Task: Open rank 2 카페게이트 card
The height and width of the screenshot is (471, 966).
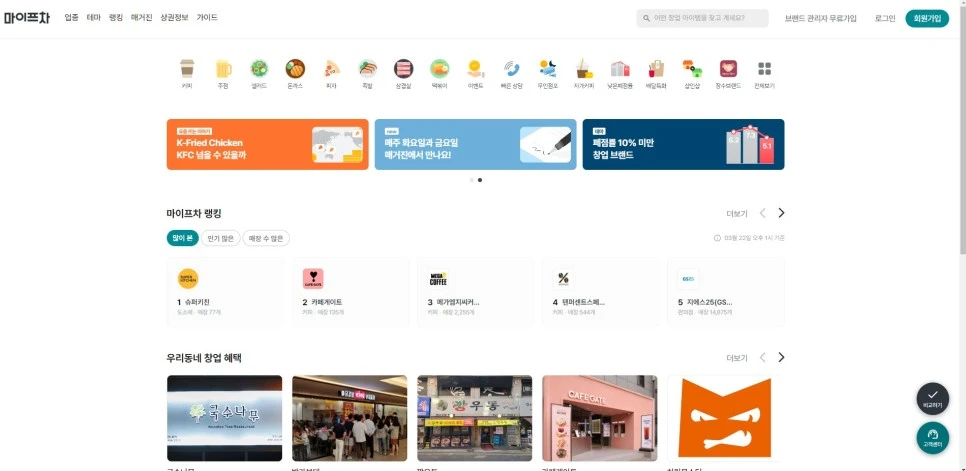Action: [x=351, y=292]
